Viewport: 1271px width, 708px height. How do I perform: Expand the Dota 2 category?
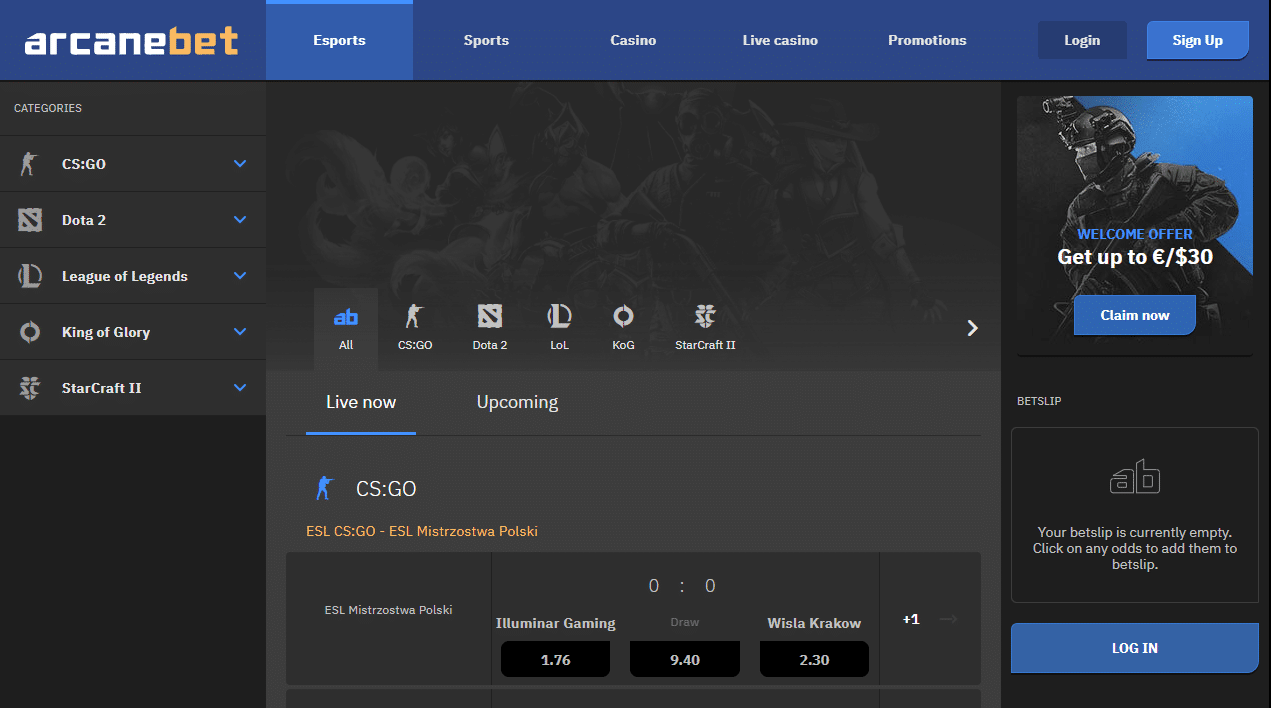[x=240, y=220]
